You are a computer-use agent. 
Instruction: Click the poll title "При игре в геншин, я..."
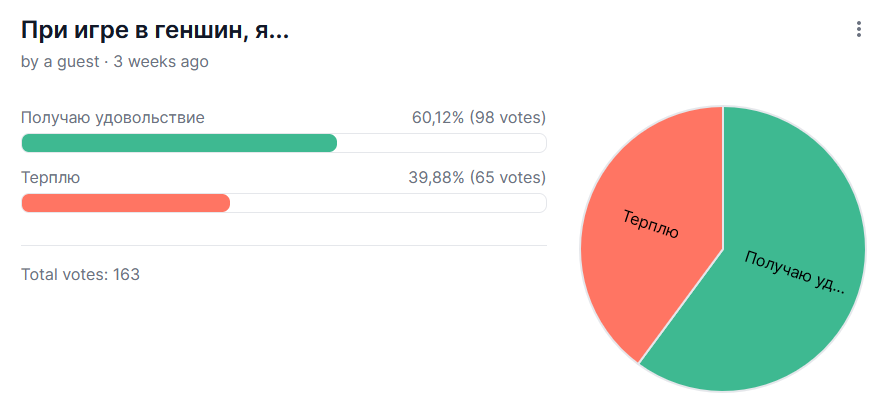pyautogui.click(x=155, y=30)
